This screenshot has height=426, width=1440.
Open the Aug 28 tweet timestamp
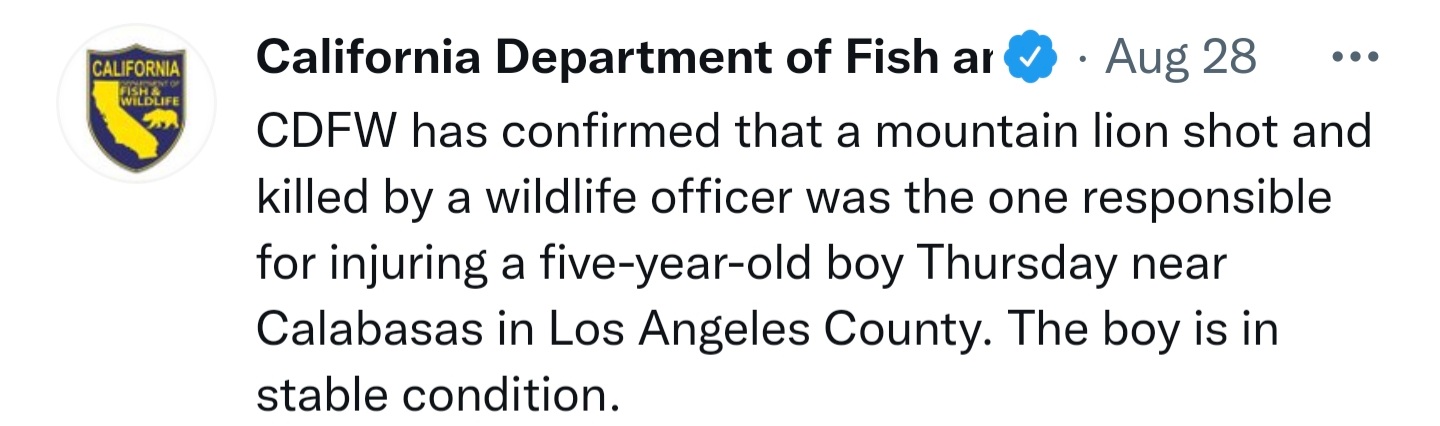(1181, 60)
